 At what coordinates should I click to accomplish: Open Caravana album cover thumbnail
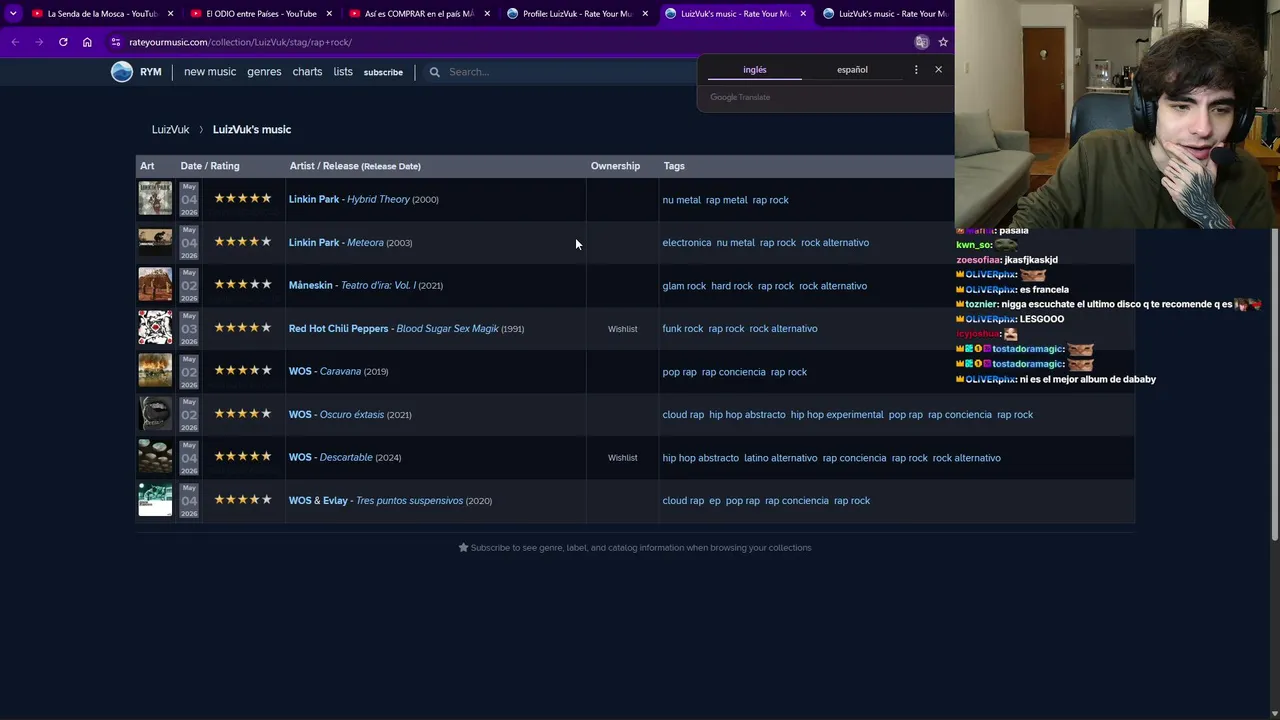(155, 371)
